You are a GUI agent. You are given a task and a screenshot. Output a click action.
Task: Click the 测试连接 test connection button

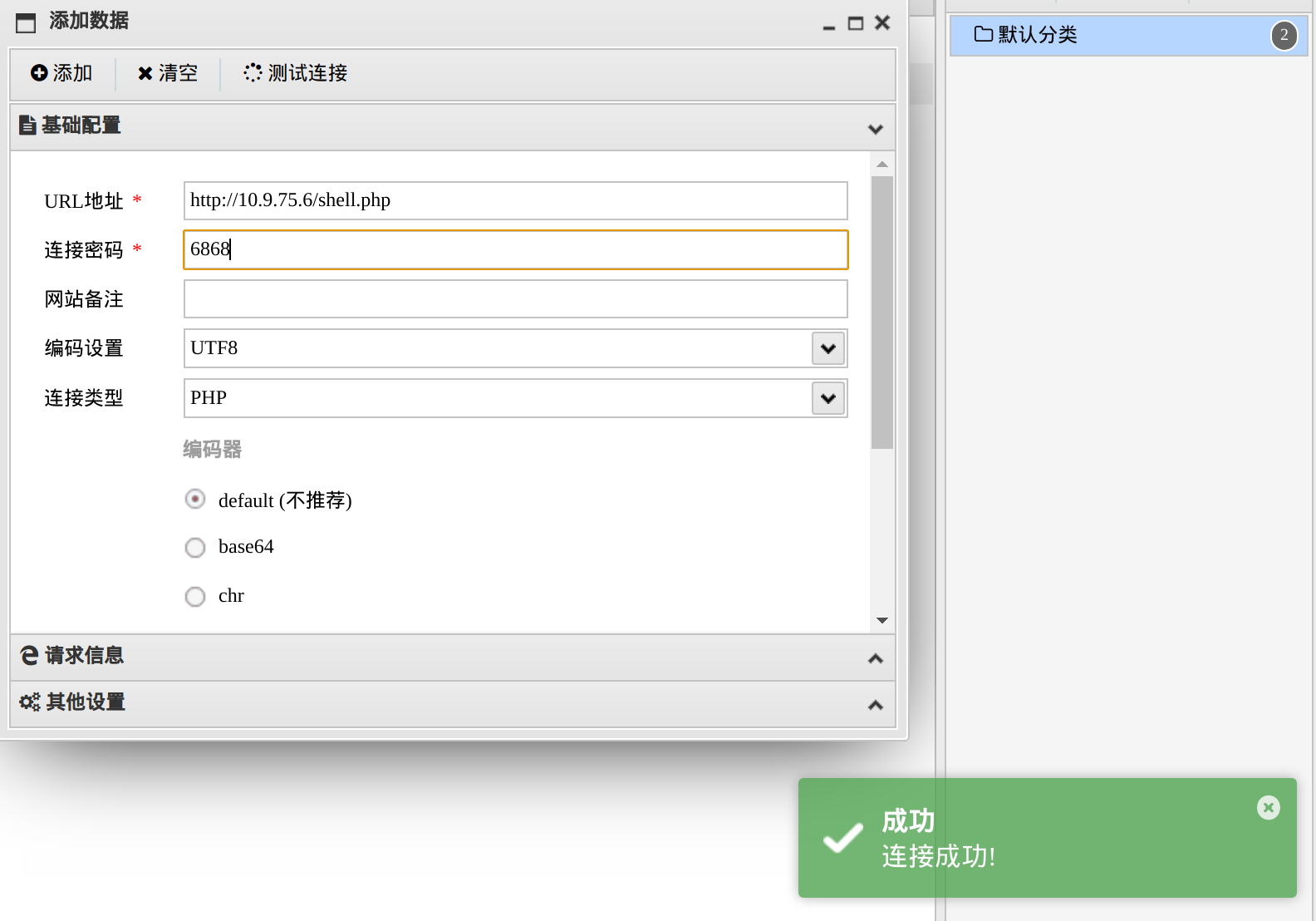click(x=296, y=73)
